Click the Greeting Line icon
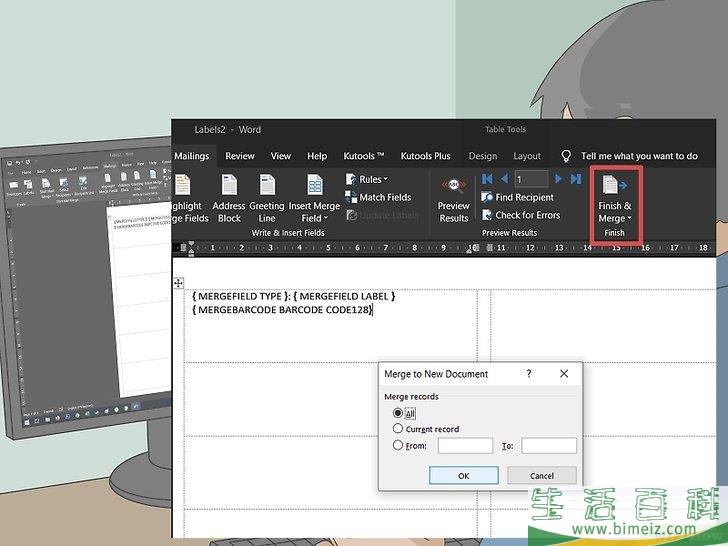This screenshot has width=728, height=546. pyautogui.click(x=267, y=185)
